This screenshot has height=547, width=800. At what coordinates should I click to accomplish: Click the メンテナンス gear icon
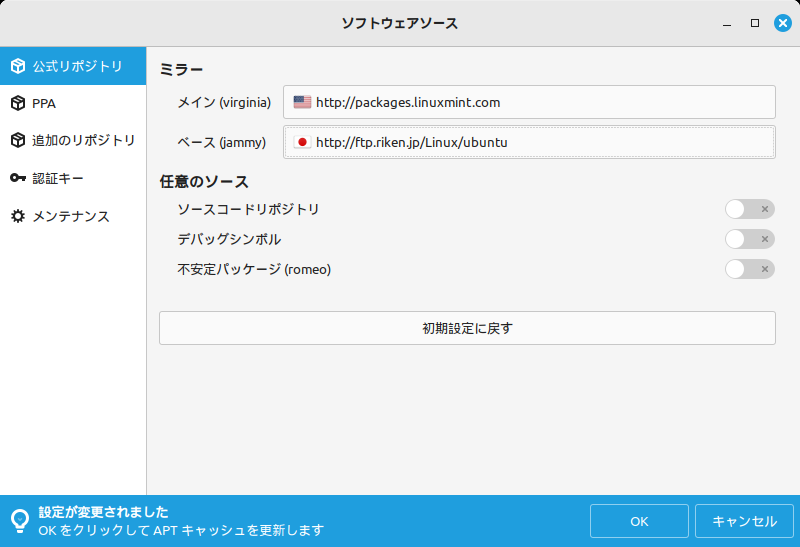click(18, 216)
